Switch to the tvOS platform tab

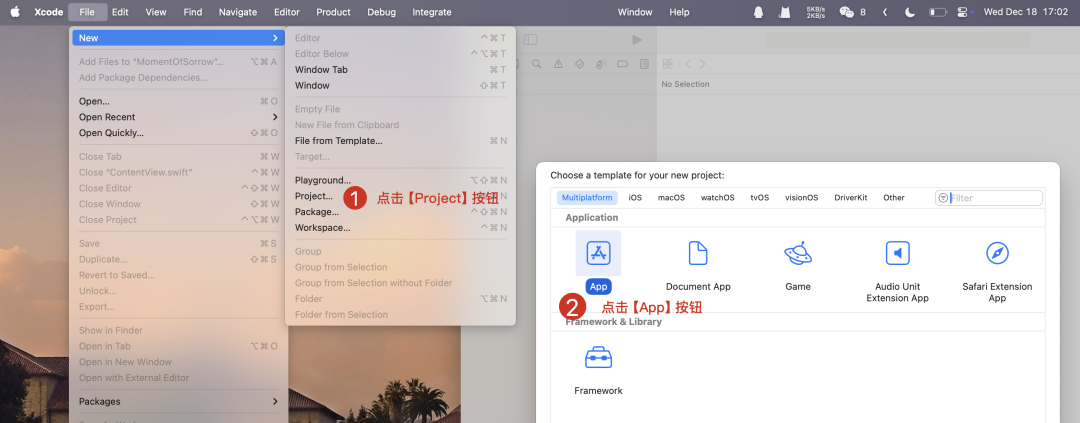[760, 198]
